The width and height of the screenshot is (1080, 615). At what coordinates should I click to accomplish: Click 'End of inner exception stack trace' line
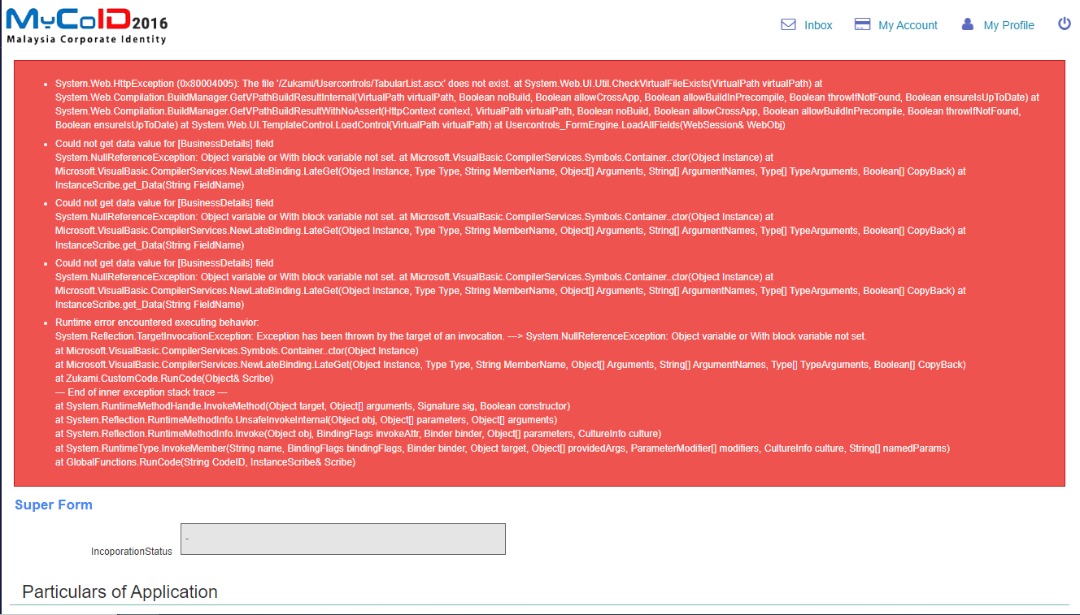[141, 392]
